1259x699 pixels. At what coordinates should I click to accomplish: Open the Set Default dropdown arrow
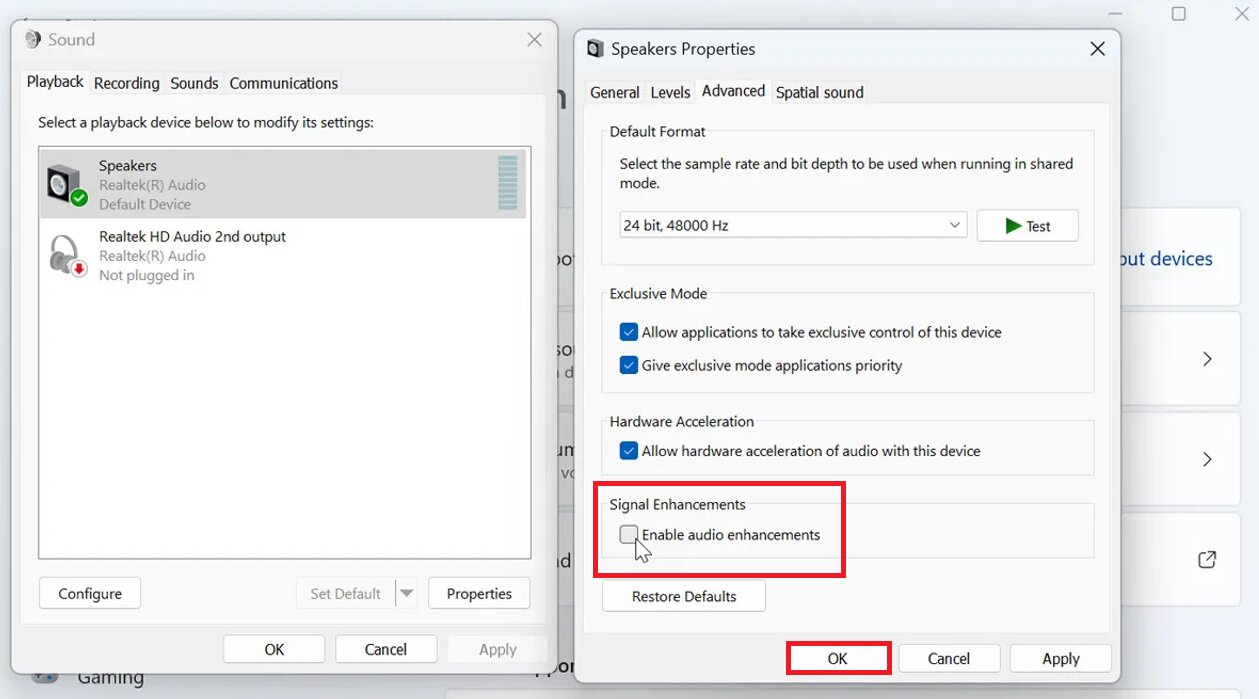click(x=409, y=592)
